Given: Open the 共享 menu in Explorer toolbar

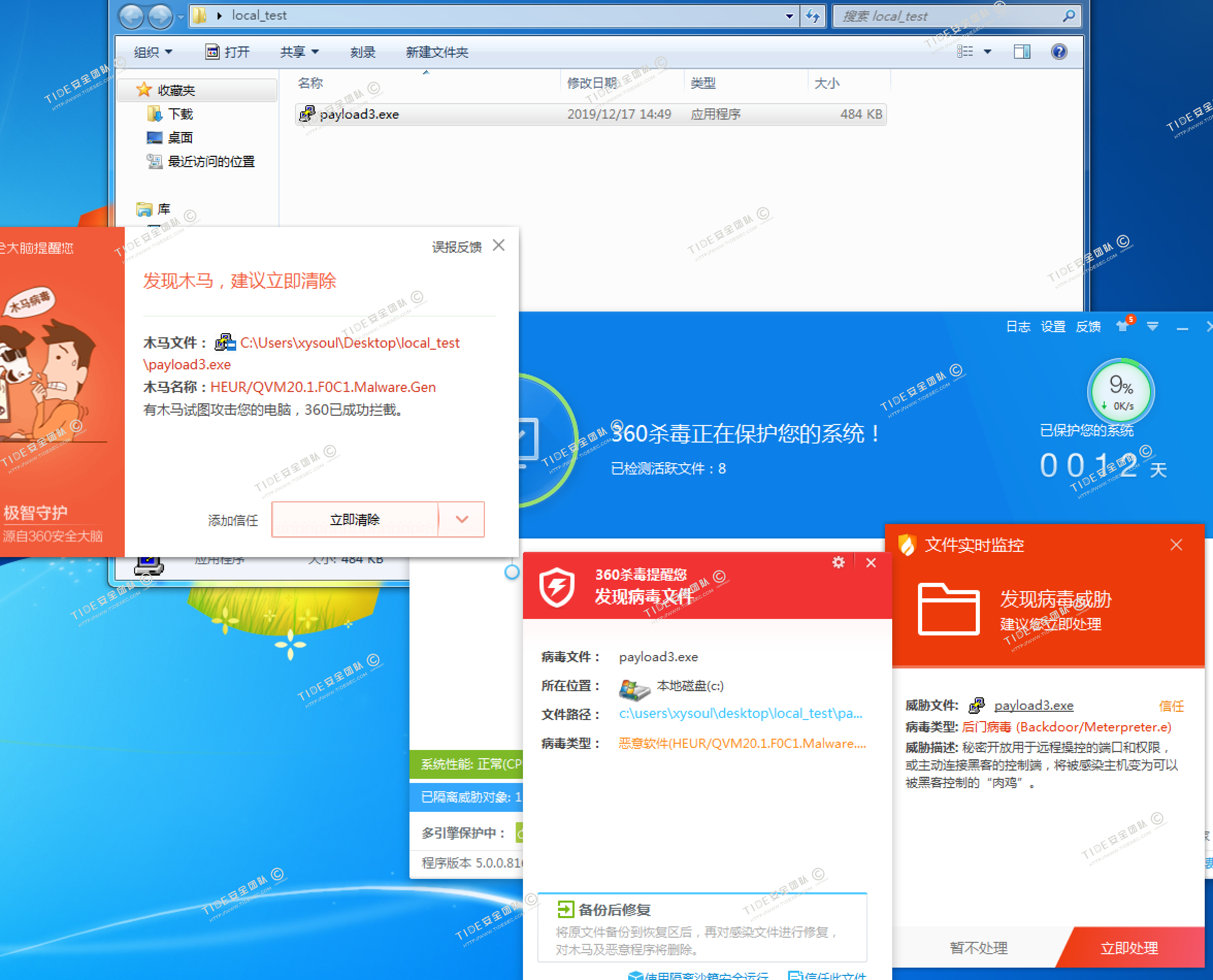Looking at the screenshot, I should point(299,52).
